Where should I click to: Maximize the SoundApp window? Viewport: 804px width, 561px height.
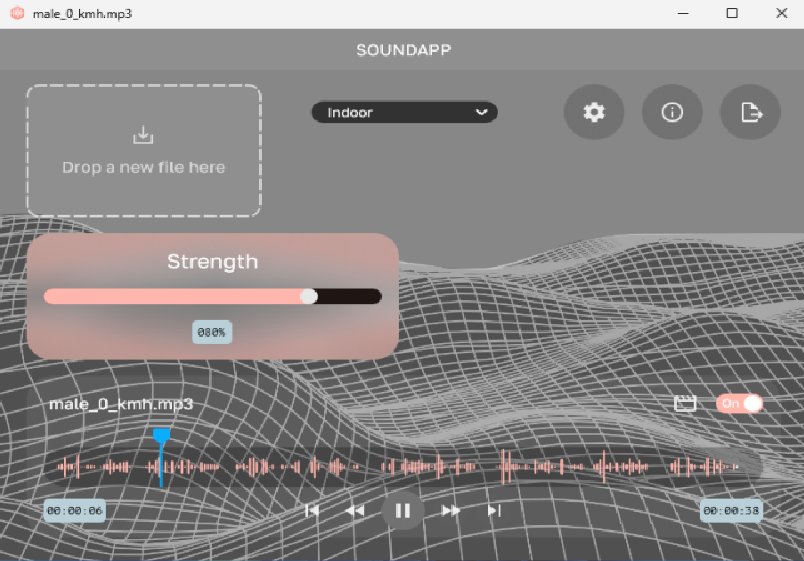point(732,13)
